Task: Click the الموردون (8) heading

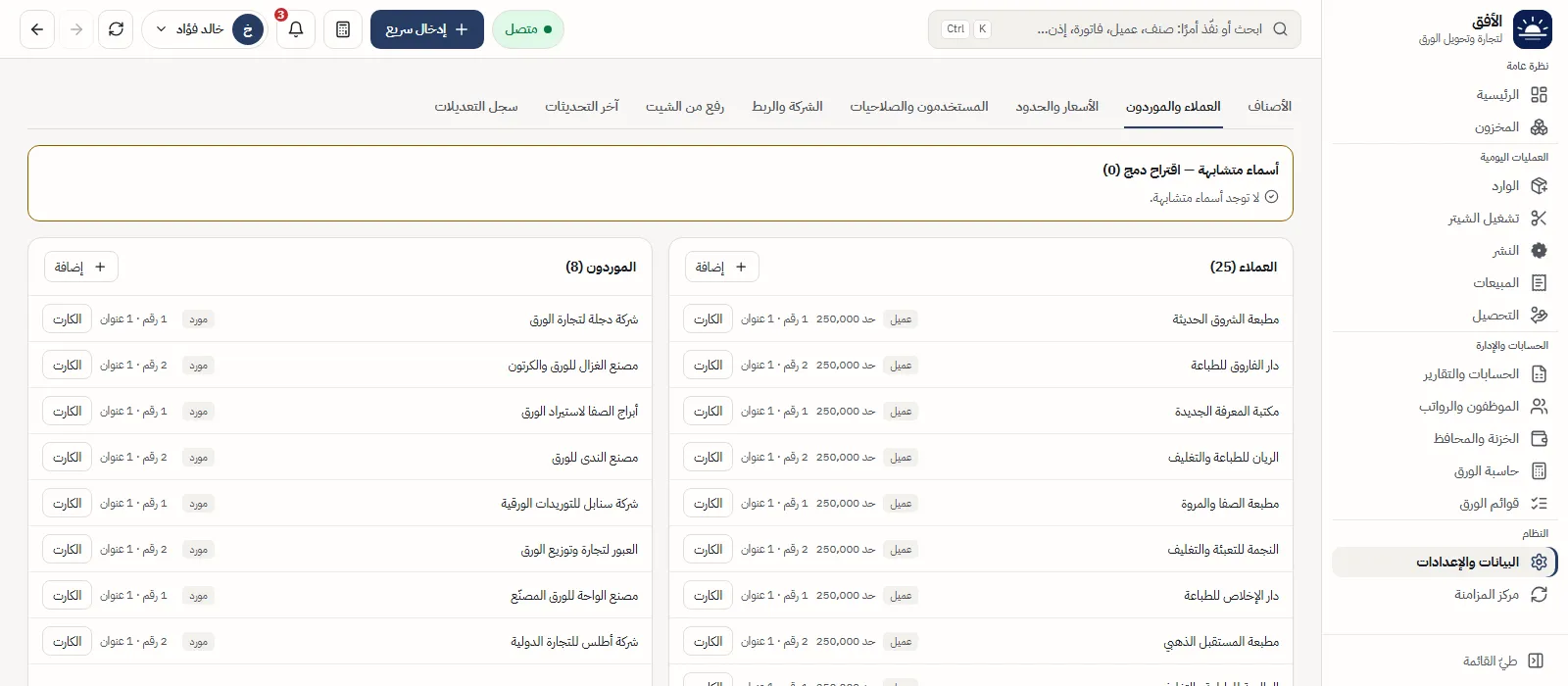Action: point(601,267)
